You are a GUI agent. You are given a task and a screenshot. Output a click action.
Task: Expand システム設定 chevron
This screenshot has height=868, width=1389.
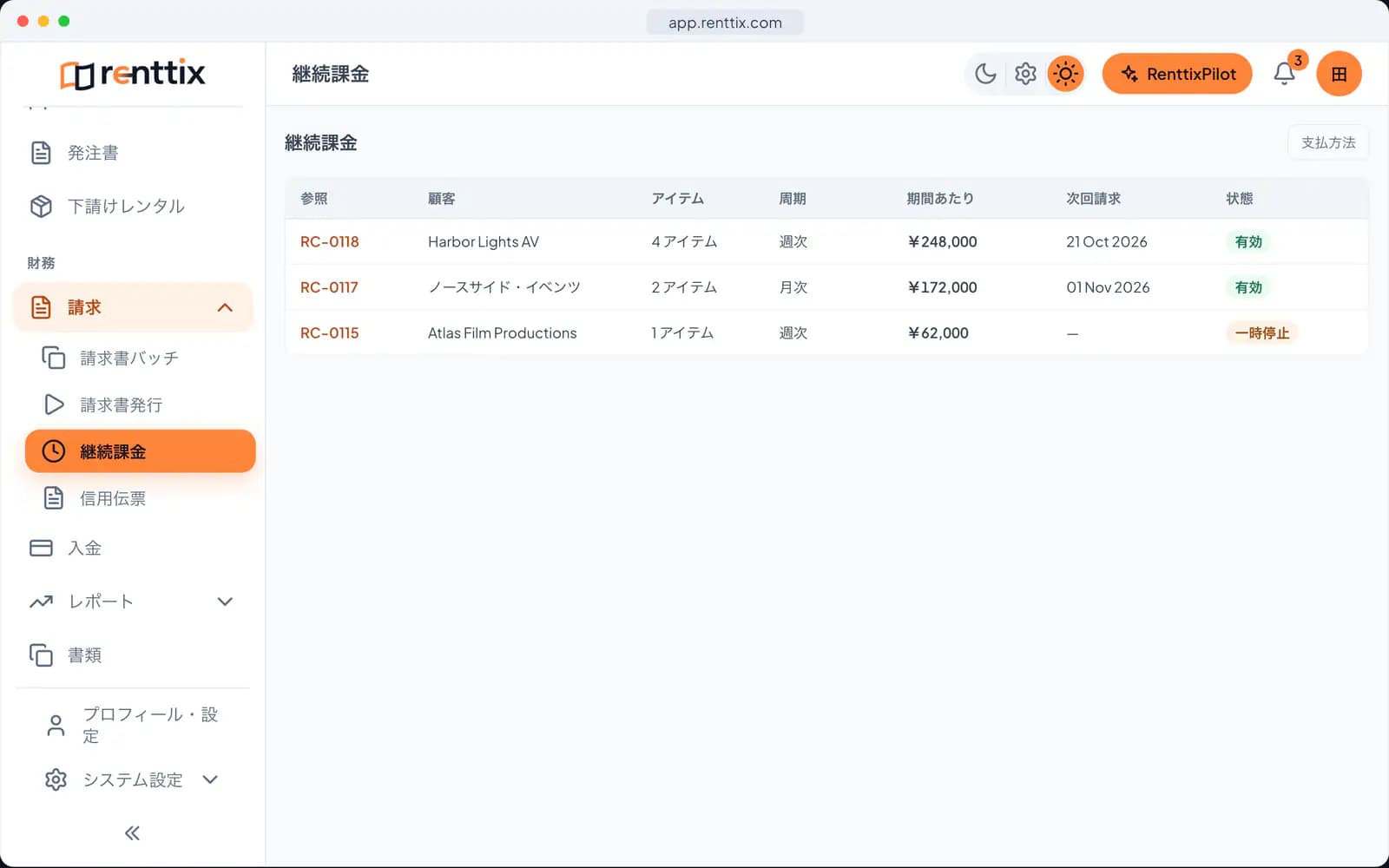coord(210,779)
